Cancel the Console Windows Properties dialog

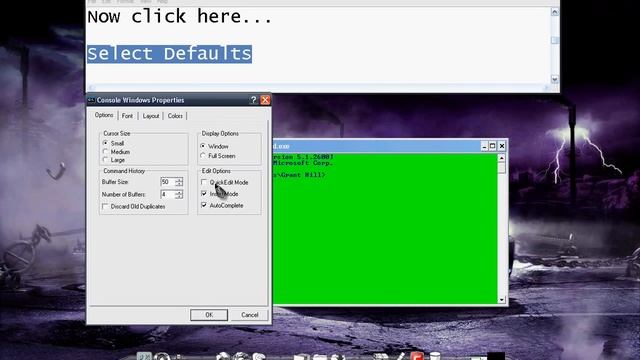249,315
